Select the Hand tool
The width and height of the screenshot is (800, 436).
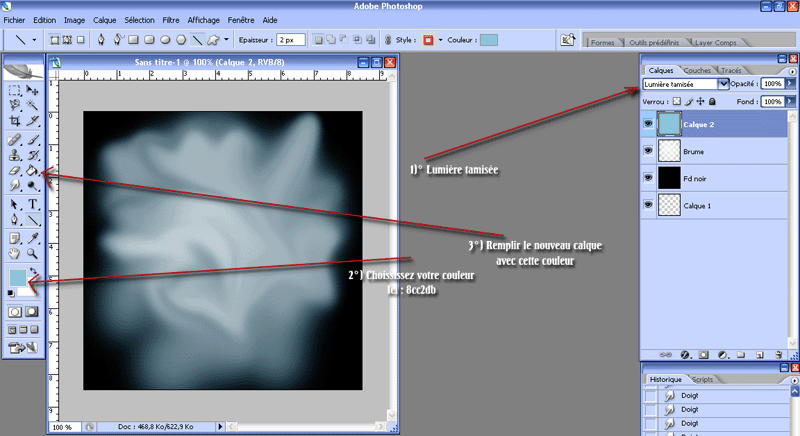(15, 254)
